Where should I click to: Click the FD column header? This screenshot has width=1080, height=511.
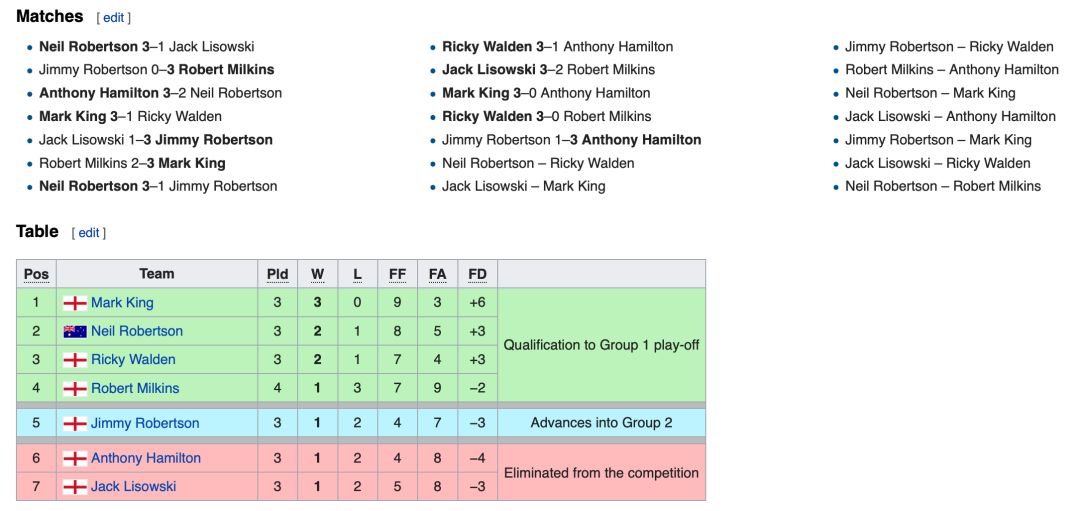tap(477, 274)
